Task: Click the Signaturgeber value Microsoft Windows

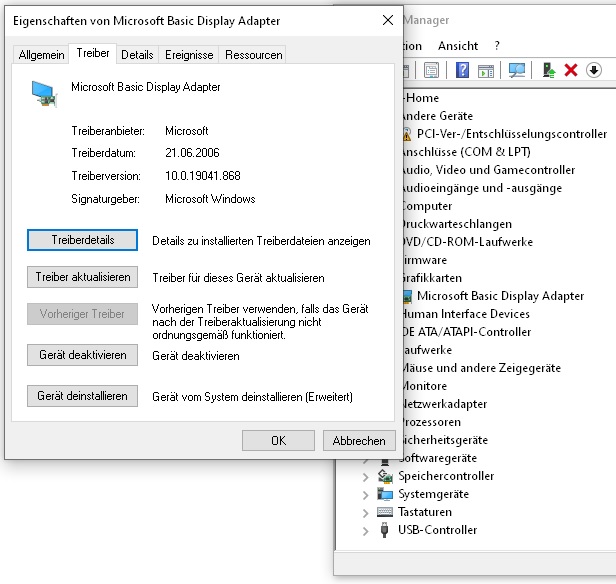Action: click(x=210, y=199)
